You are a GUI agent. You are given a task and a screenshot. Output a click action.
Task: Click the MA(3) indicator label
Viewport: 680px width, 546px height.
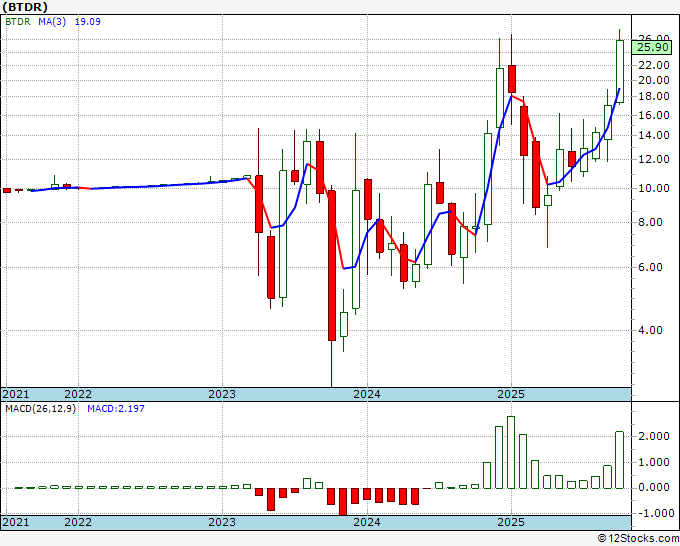52,22
